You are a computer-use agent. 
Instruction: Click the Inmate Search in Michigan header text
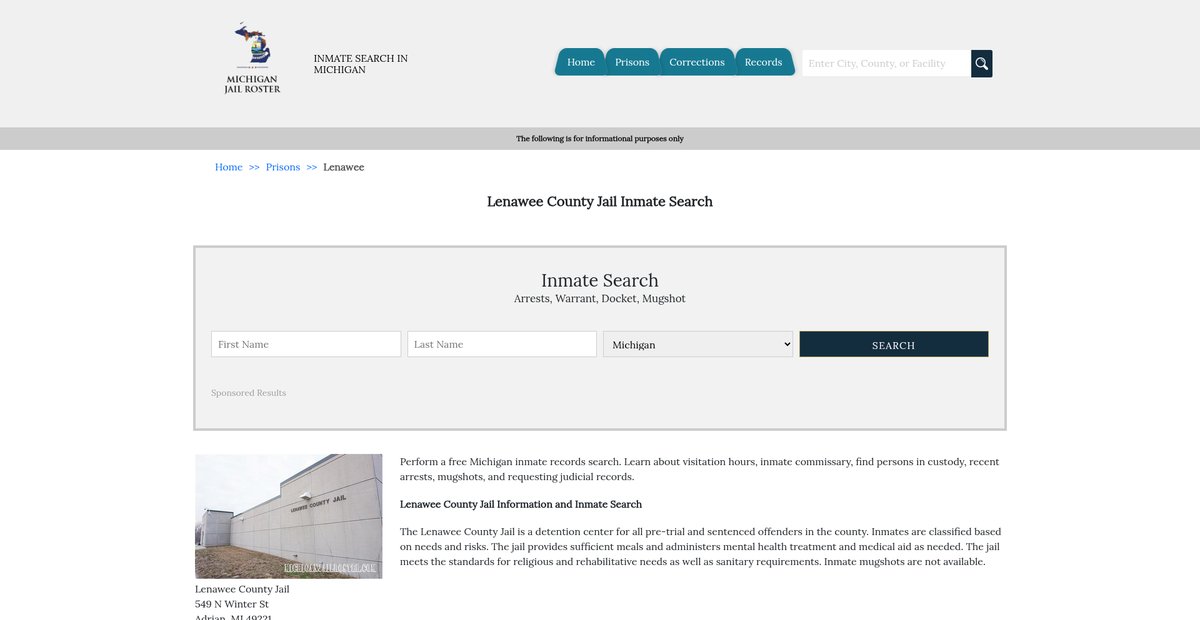(x=360, y=64)
